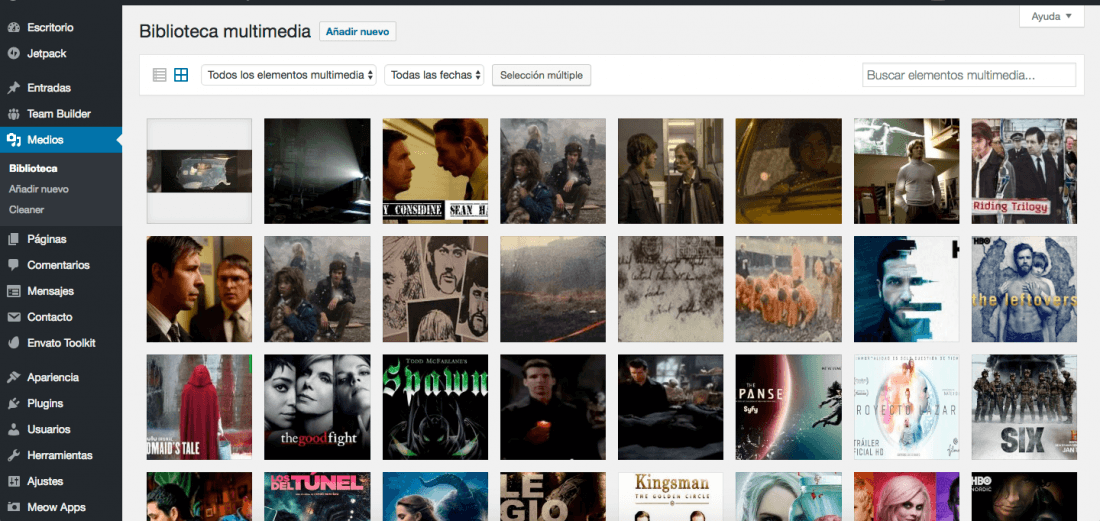1100x521 pixels.
Task: Click the Ajustes settings icon
Action: (x=13, y=481)
